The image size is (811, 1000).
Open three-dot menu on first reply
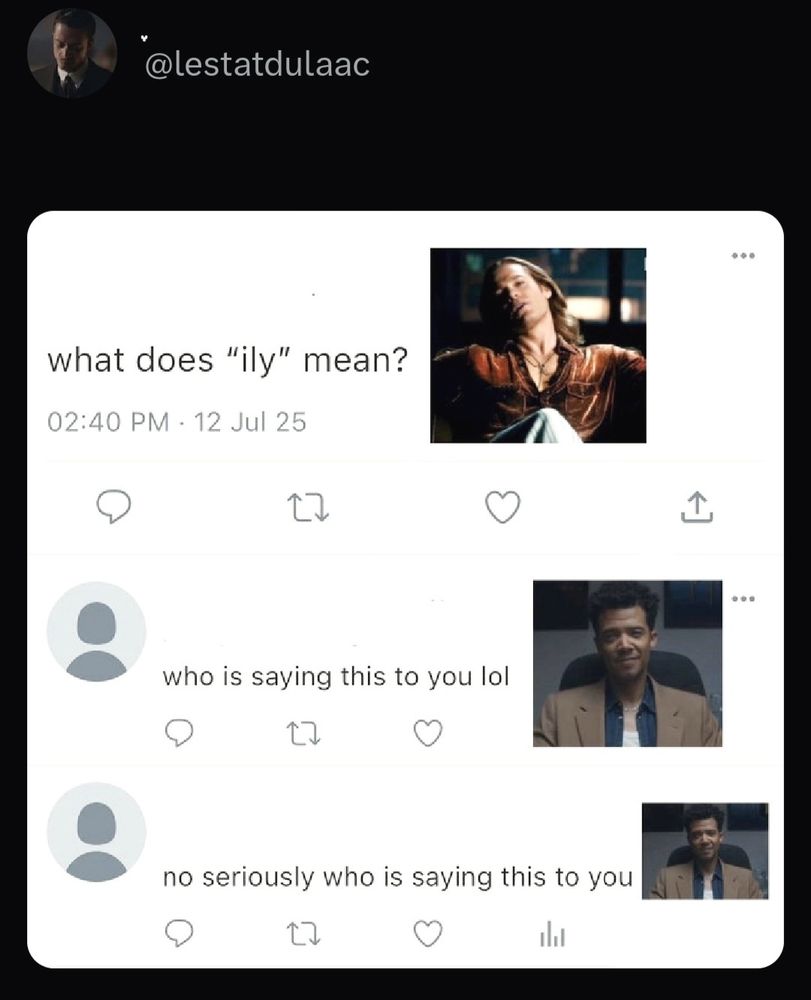(x=743, y=598)
